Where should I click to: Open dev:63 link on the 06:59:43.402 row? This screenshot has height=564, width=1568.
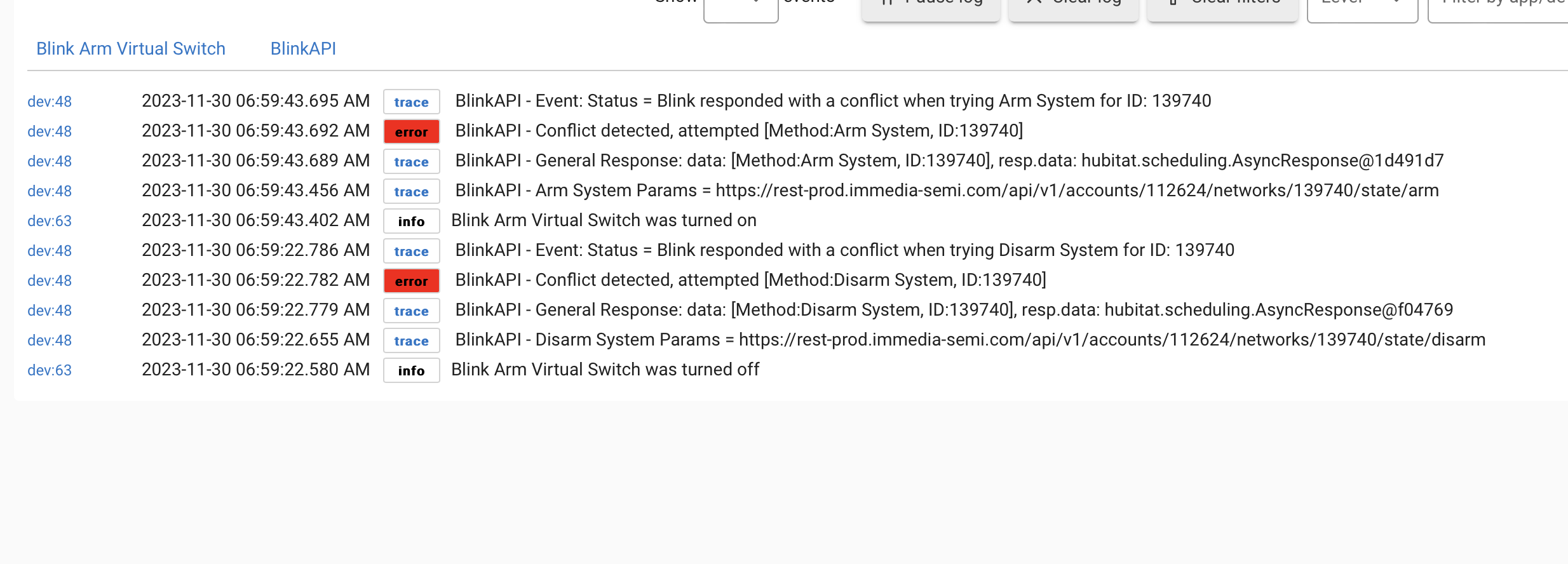[x=50, y=221]
